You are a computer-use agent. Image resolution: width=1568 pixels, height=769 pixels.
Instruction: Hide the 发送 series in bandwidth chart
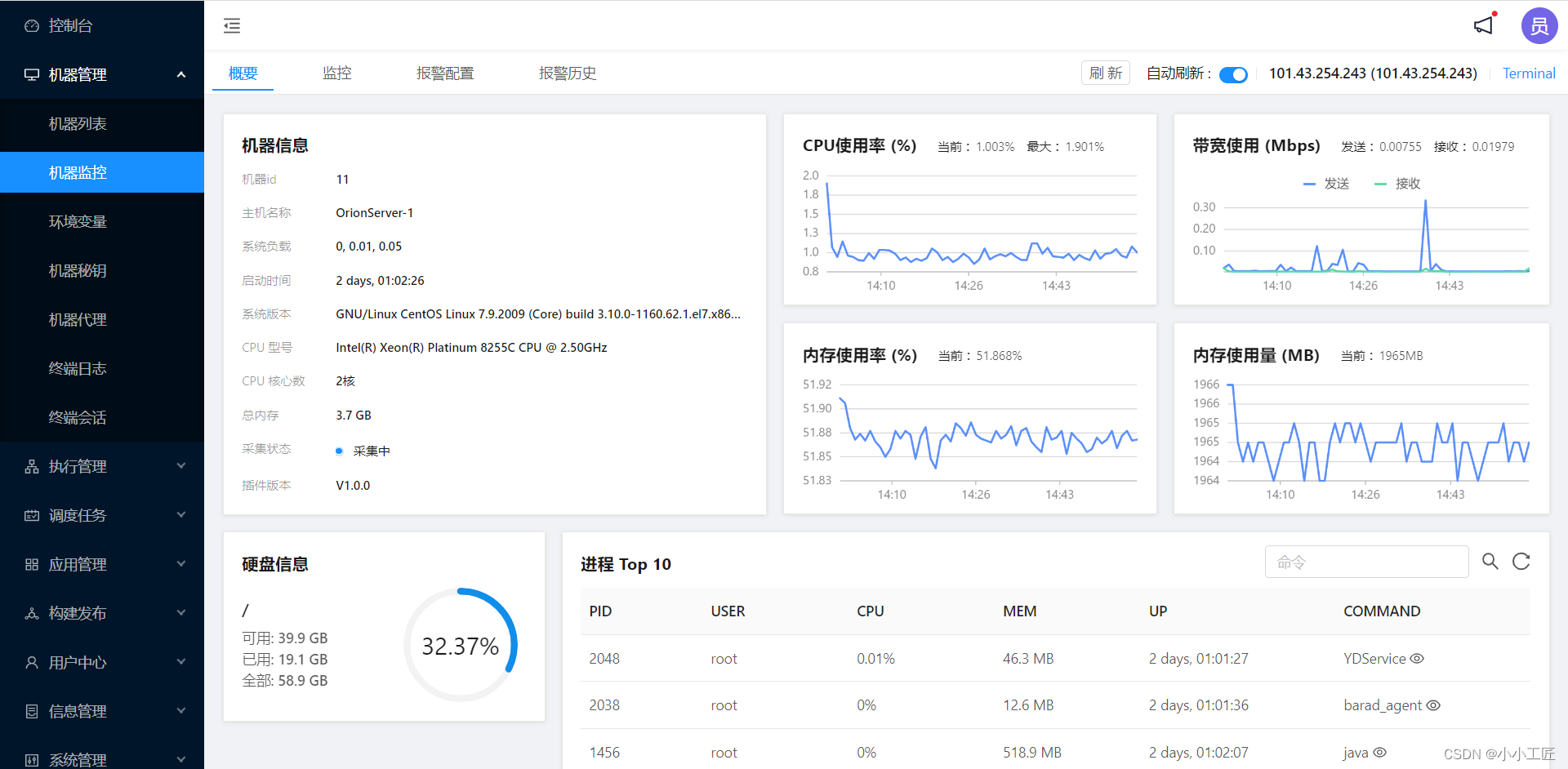pyautogui.click(x=1327, y=183)
